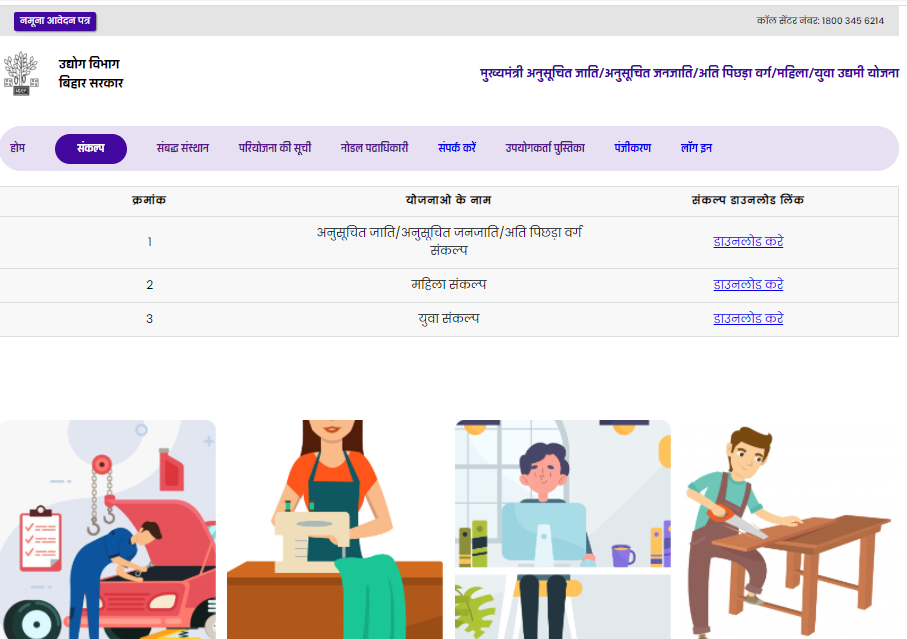907x639 pixels.
Task: Open परियोजना की सूची menu item
Action: click(274, 148)
